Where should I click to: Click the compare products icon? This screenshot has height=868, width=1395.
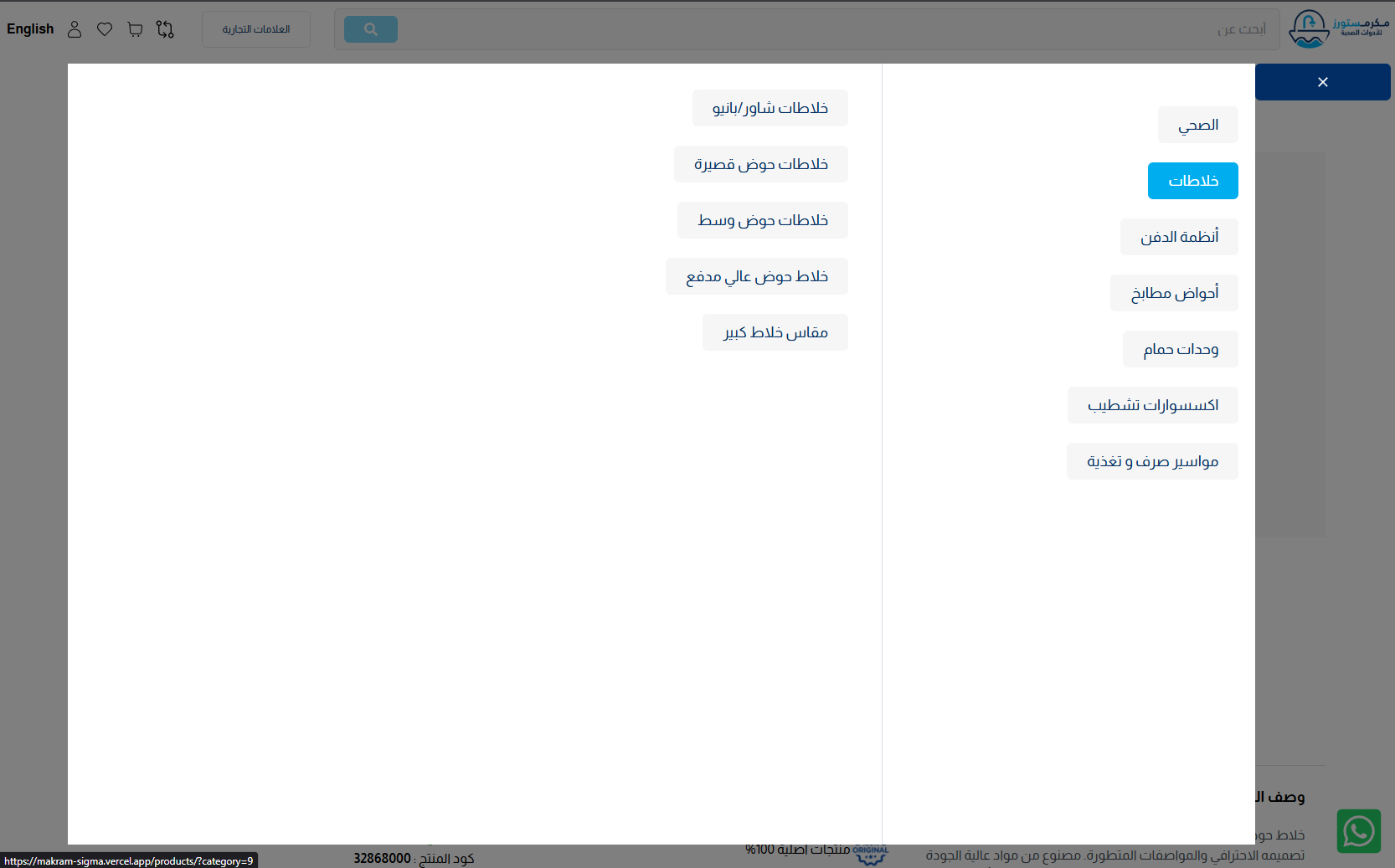point(165,29)
